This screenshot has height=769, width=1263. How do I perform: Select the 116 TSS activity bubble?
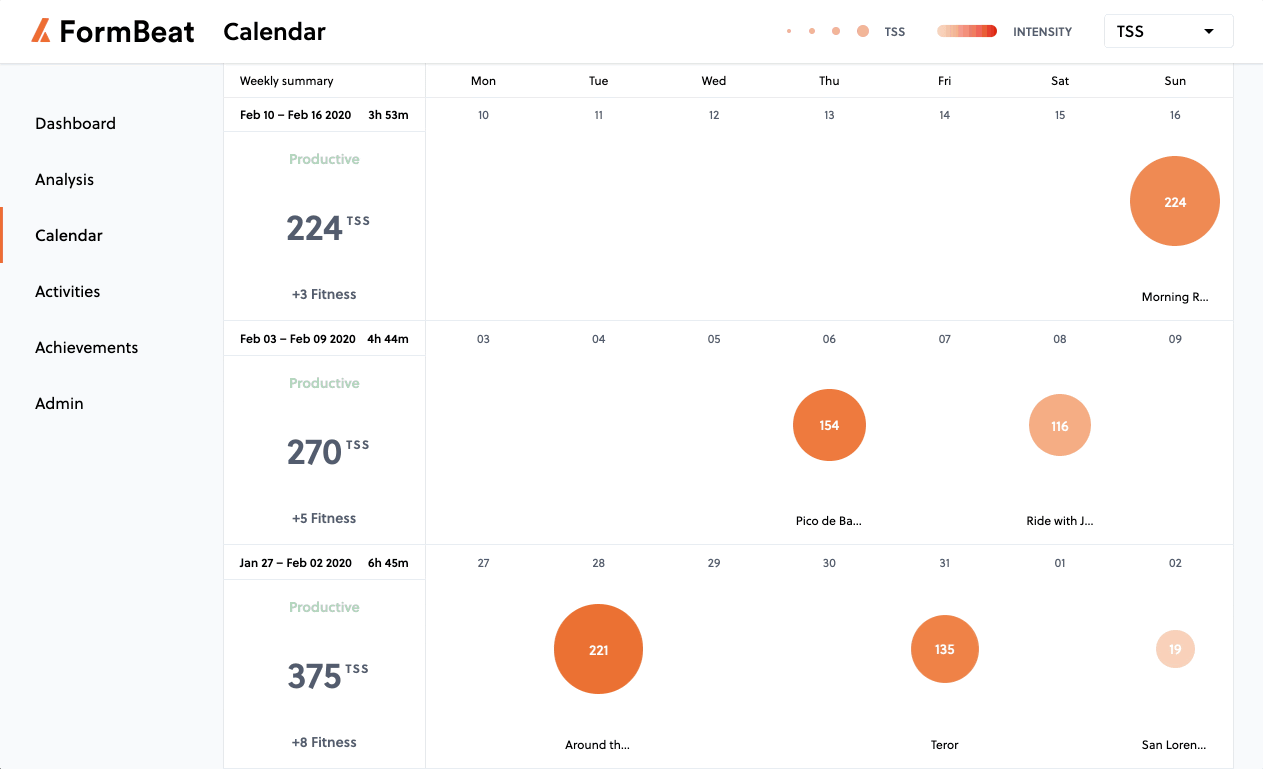1059,426
